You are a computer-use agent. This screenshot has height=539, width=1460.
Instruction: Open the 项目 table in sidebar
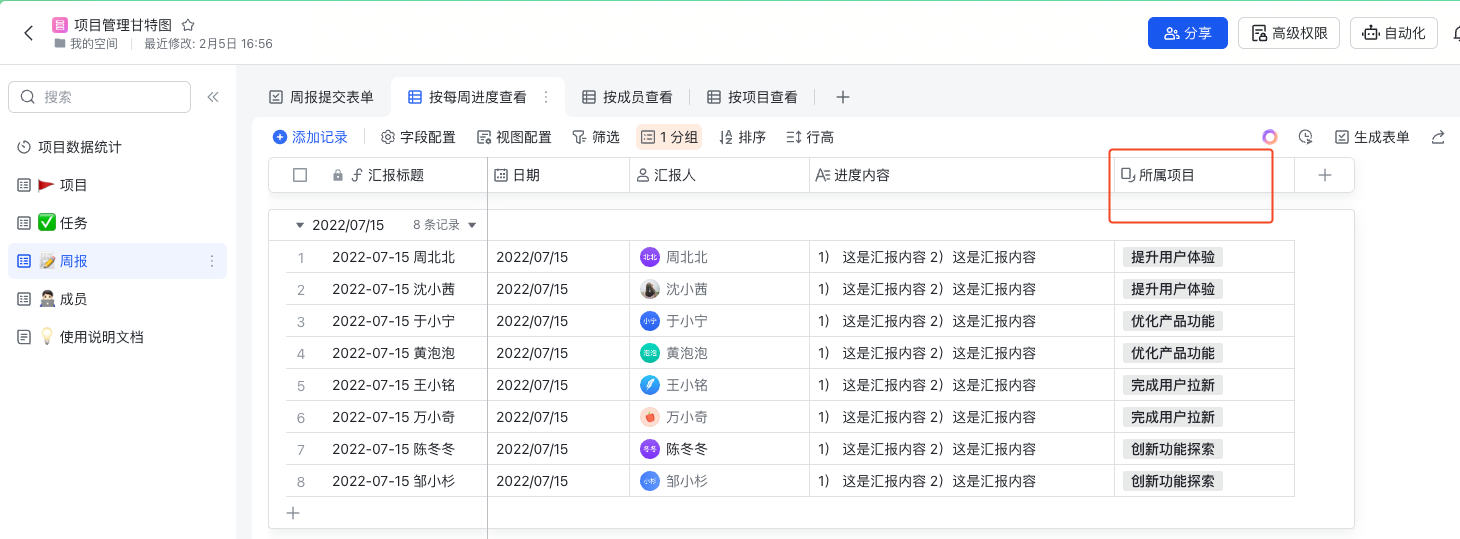tap(117, 185)
